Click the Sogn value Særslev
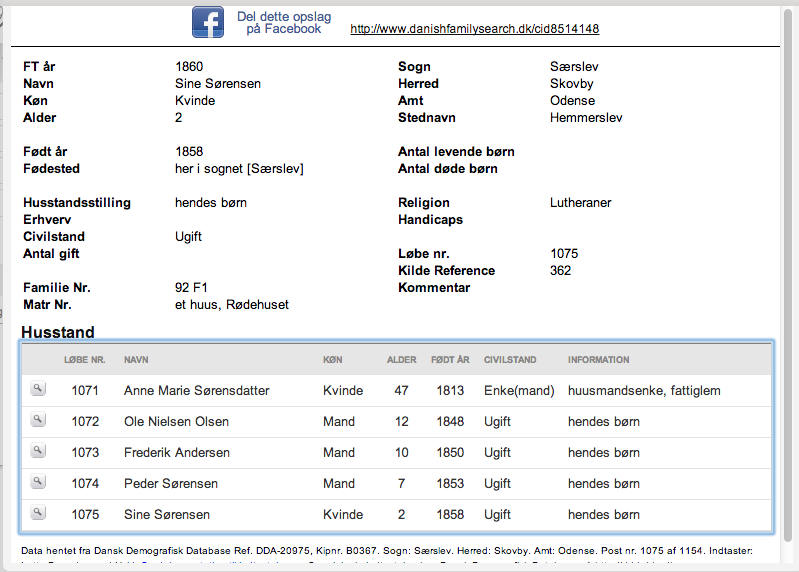Viewport: 799px width, 572px height. [x=574, y=67]
